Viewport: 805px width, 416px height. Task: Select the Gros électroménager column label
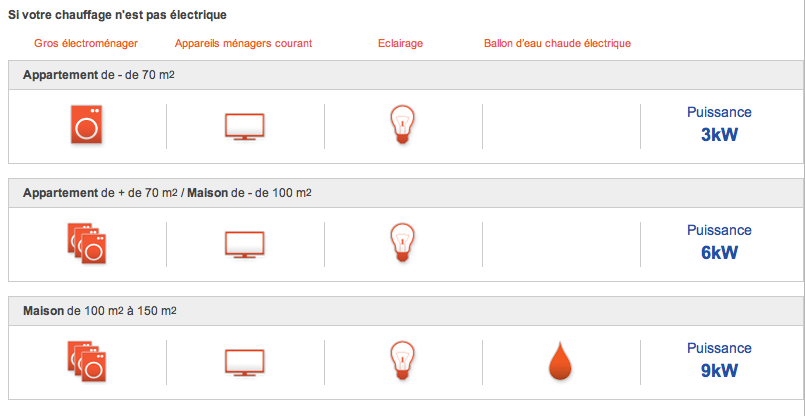pos(86,43)
